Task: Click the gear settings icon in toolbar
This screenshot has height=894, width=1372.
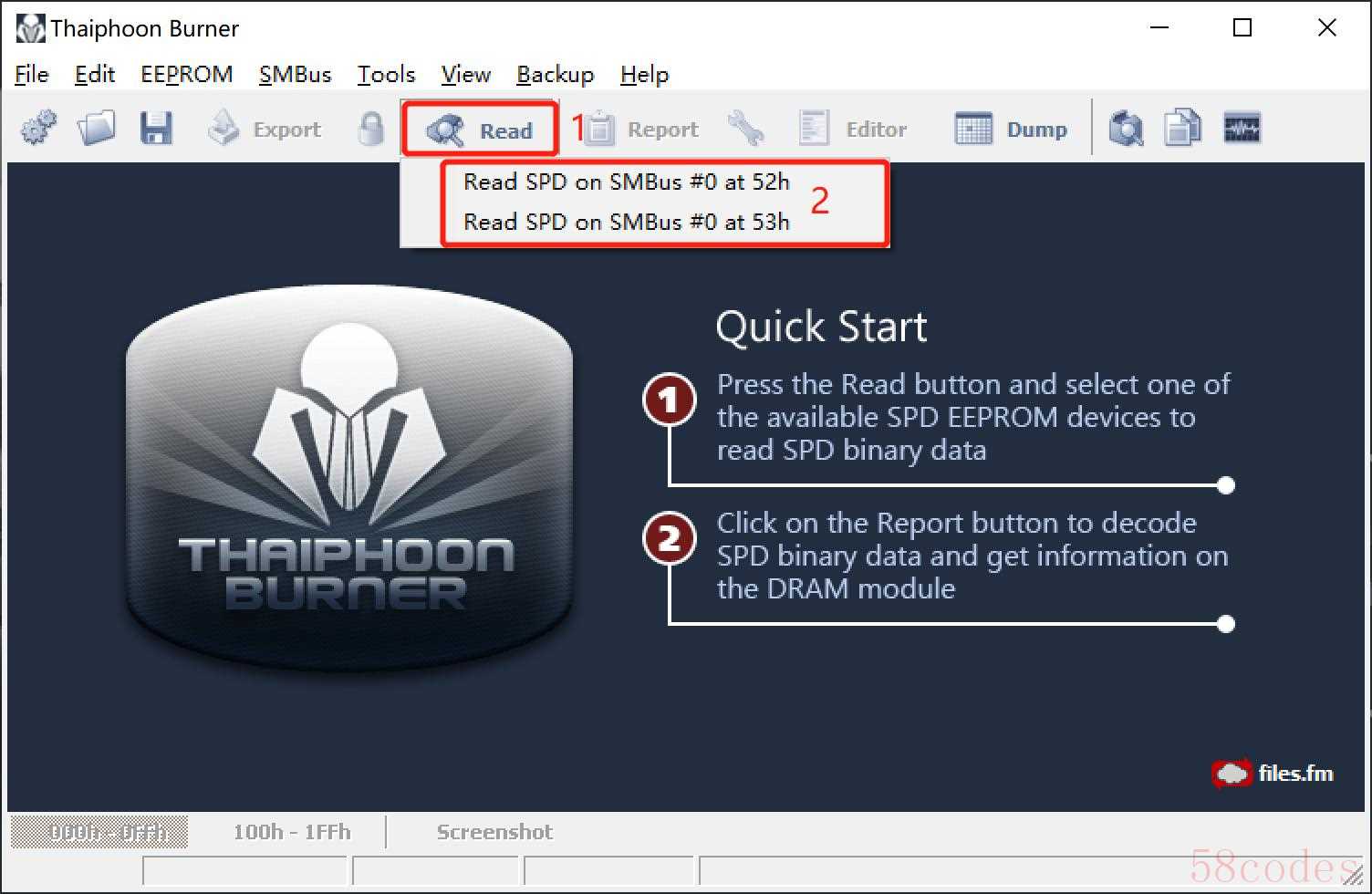Action: tap(38, 129)
